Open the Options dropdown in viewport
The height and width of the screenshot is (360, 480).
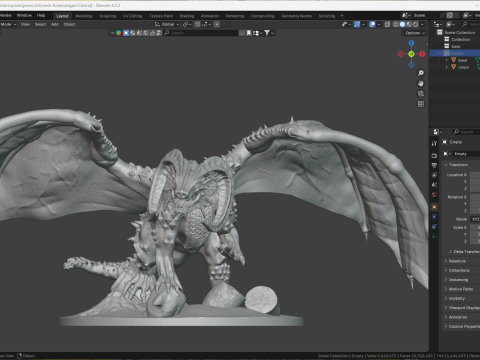coord(415,33)
